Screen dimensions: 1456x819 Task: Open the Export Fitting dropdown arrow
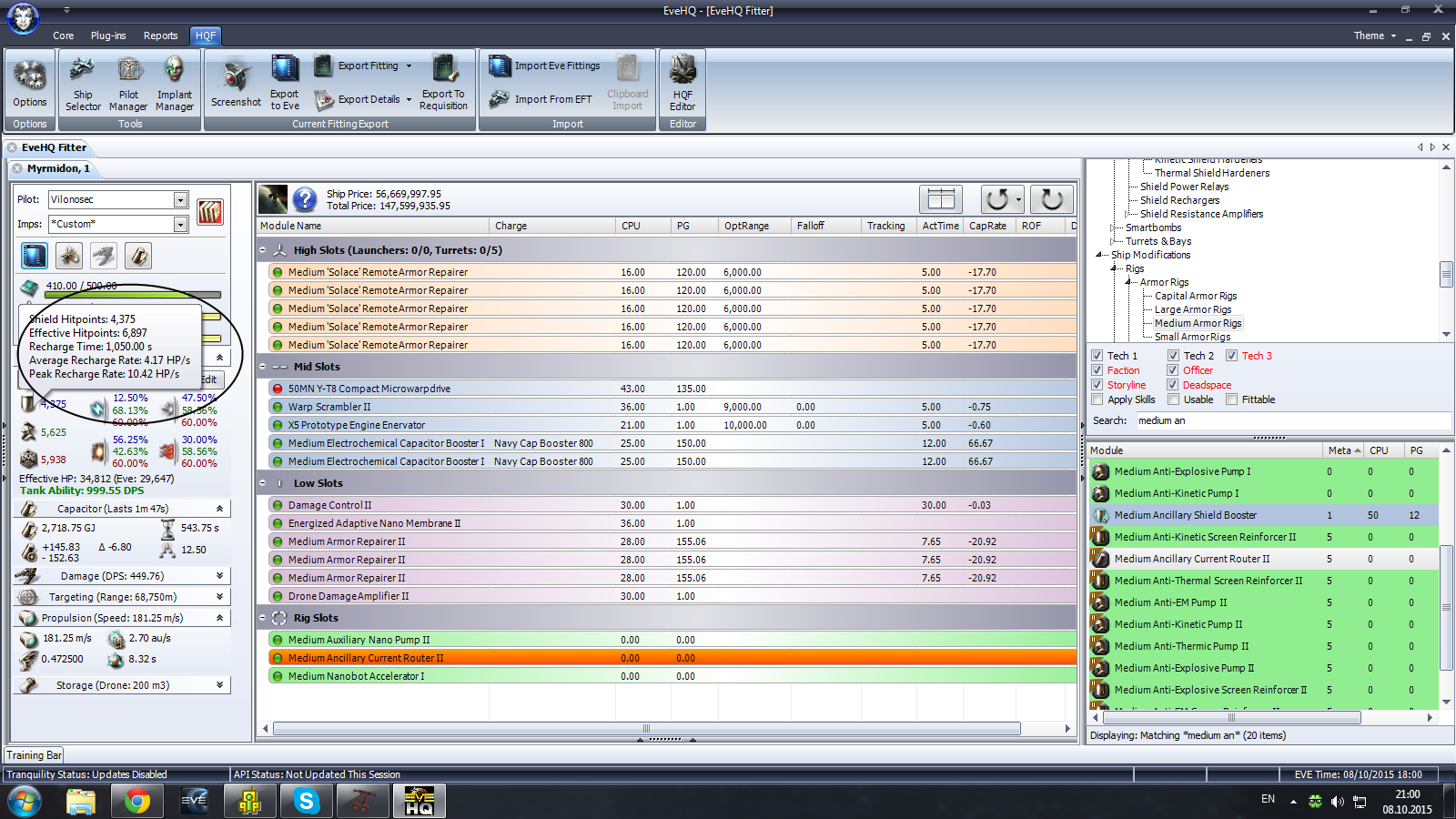click(x=409, y=66)
